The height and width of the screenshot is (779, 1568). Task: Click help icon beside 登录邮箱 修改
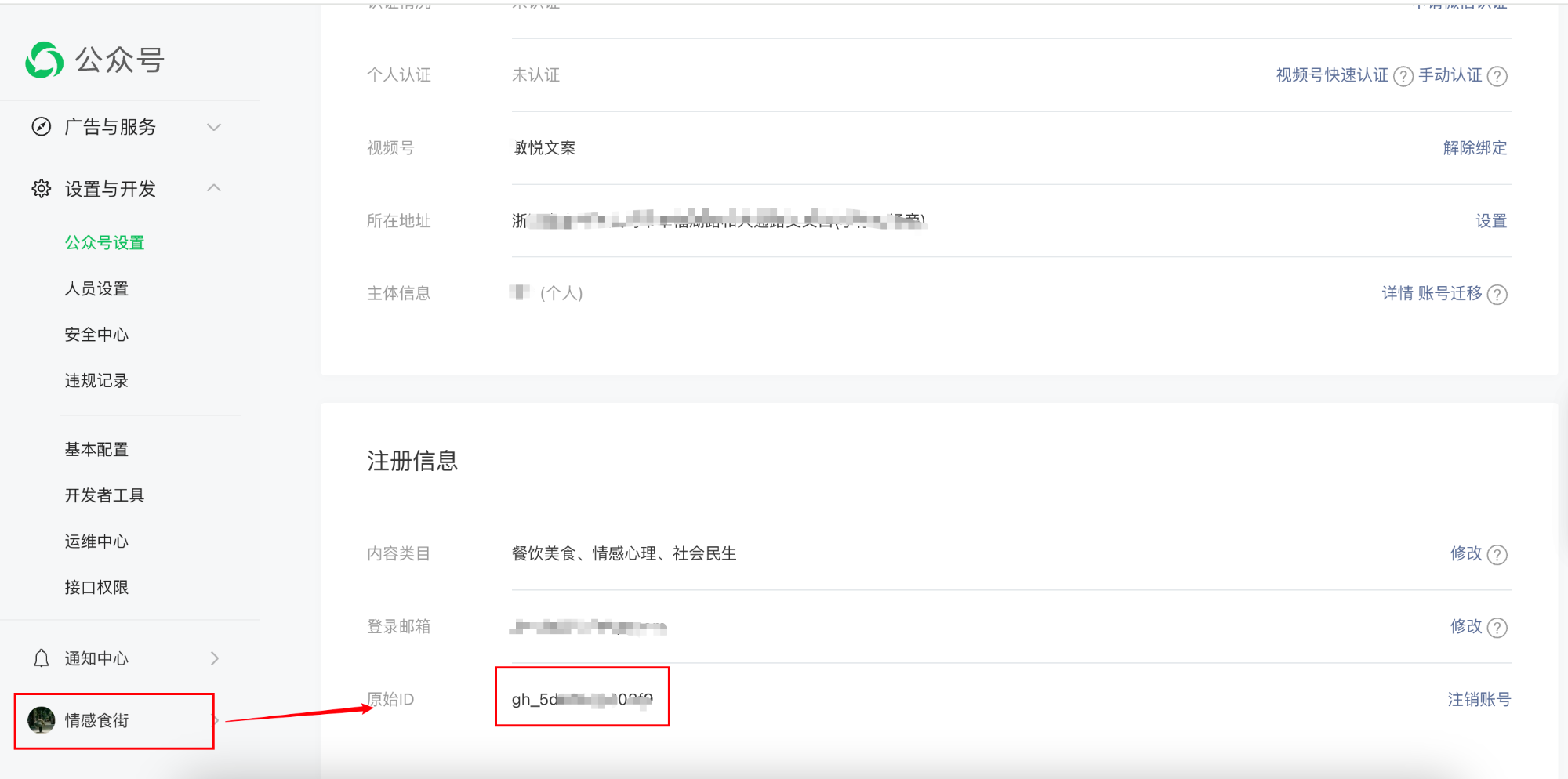coord(1497,628)
